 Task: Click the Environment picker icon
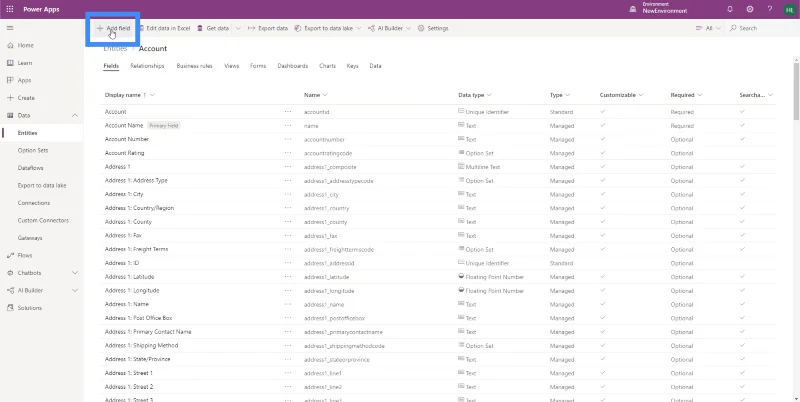tap(633, 9)
